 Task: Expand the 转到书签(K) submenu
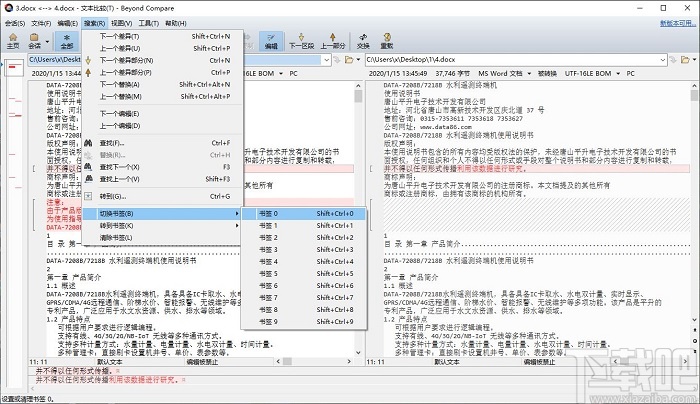[163, 226]
